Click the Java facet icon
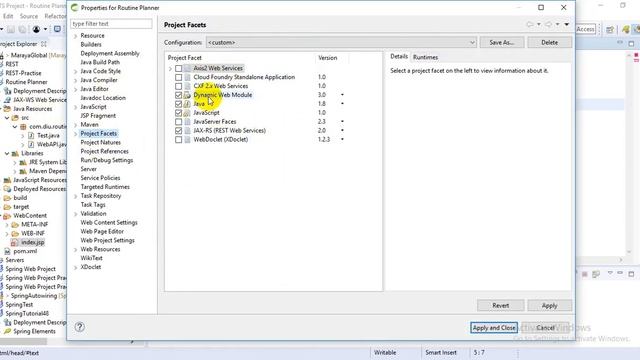 tap(187, 104)
